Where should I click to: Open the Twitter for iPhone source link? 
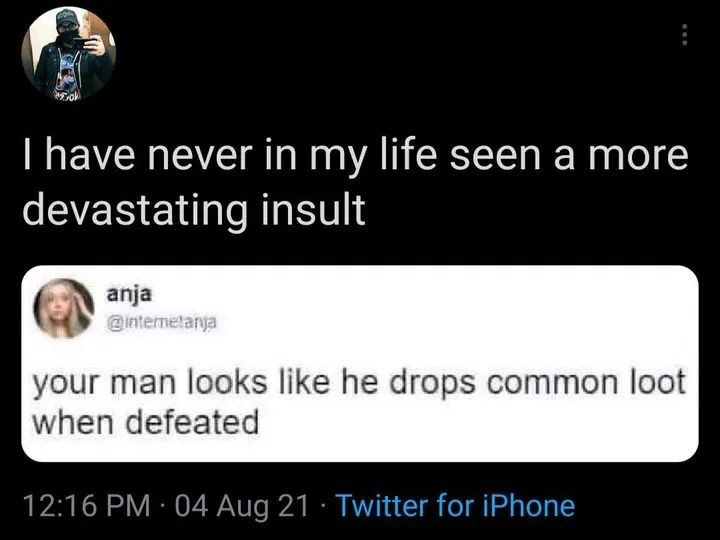tap(456, 504)
